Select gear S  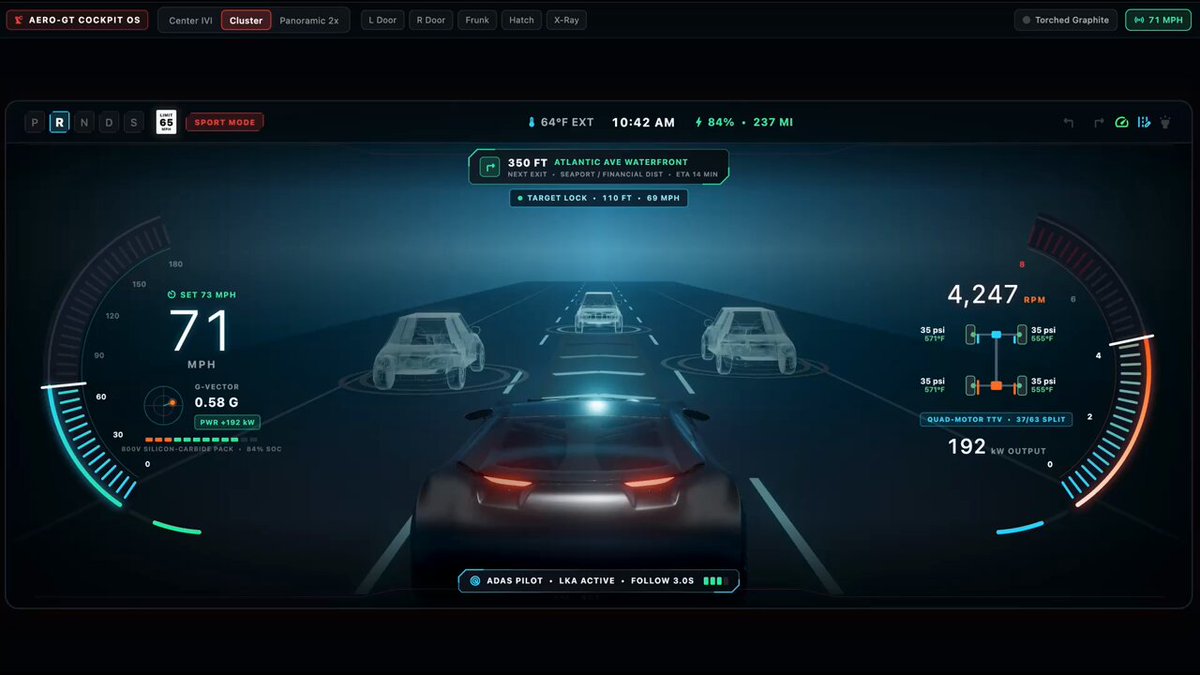pyautogui.click(x=134, y=123)
